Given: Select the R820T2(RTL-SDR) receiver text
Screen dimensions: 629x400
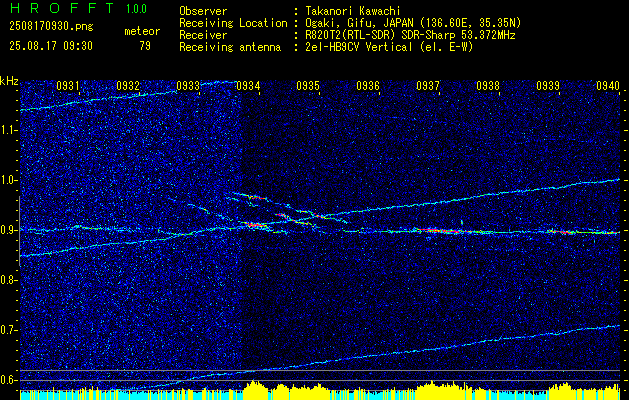Looking at the screenshot, I should pyautogui.click(x=410, y=35).
